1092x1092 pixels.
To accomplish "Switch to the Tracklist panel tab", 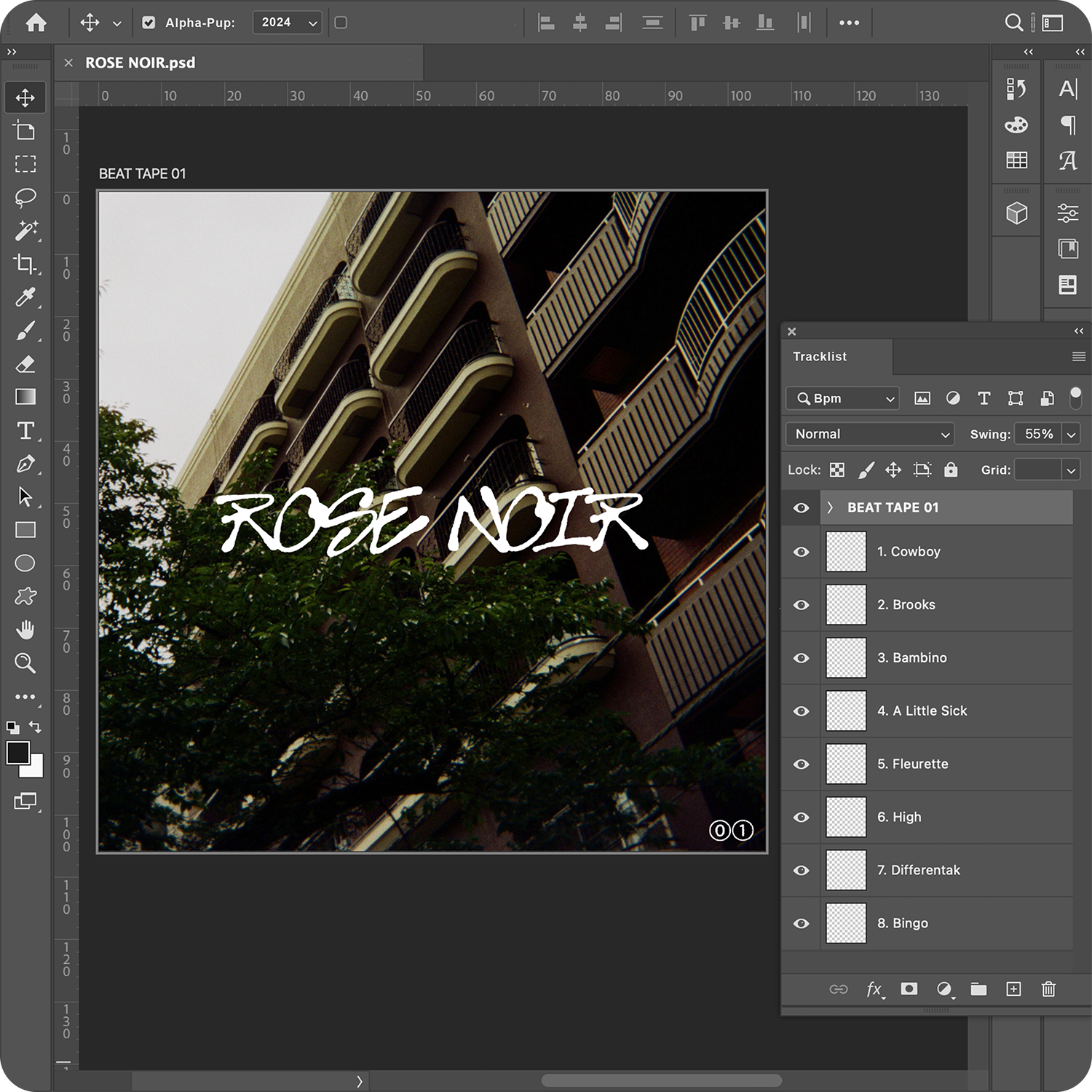I will tap(820, 357).
